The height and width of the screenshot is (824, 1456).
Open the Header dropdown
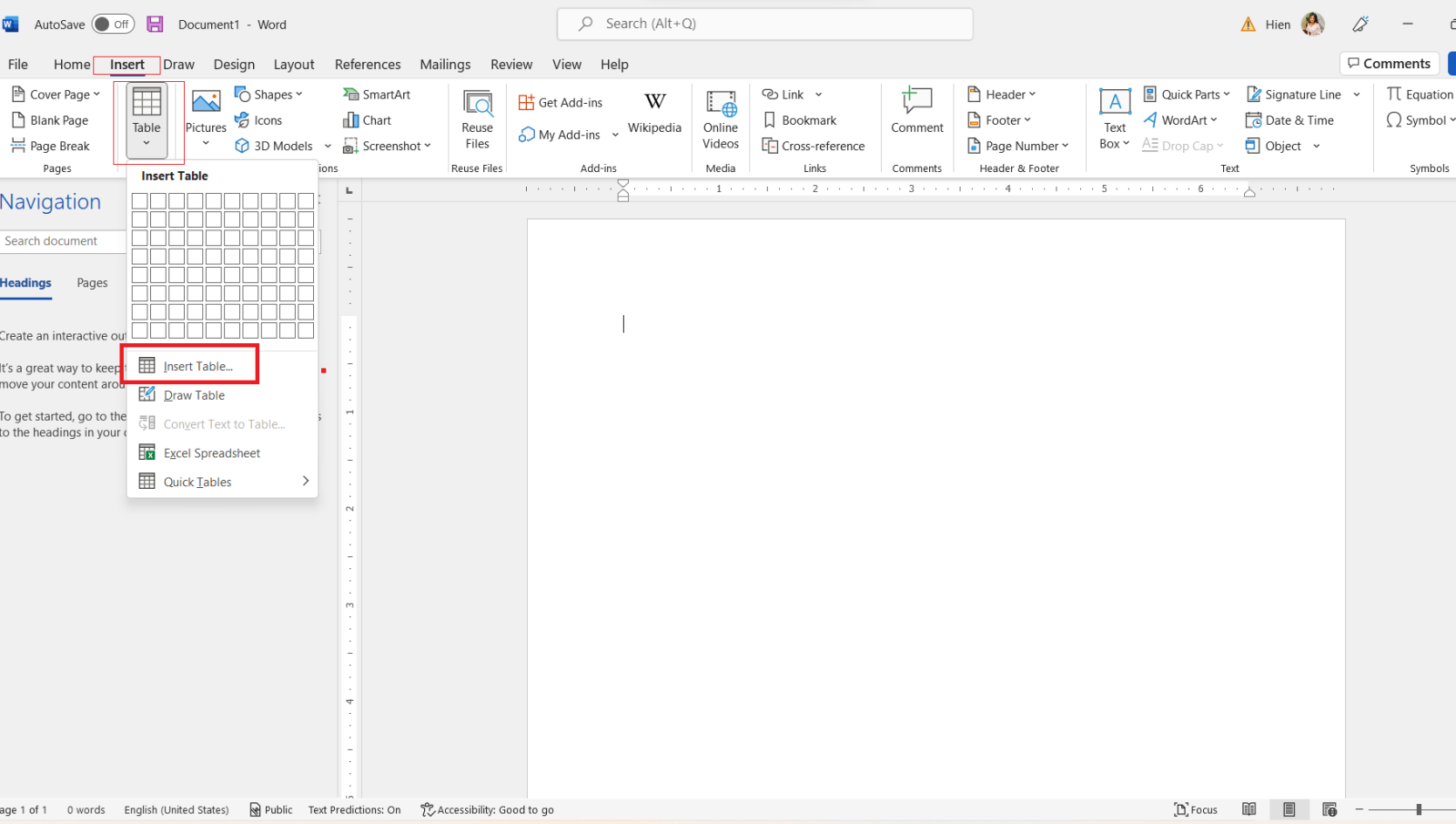coord(1002,95)
